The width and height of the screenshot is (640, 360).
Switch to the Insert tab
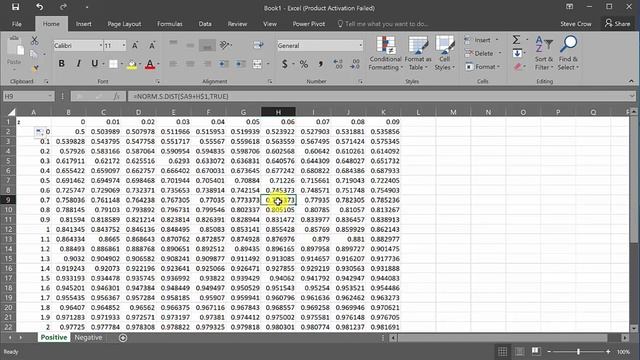[x=84, y=24]
